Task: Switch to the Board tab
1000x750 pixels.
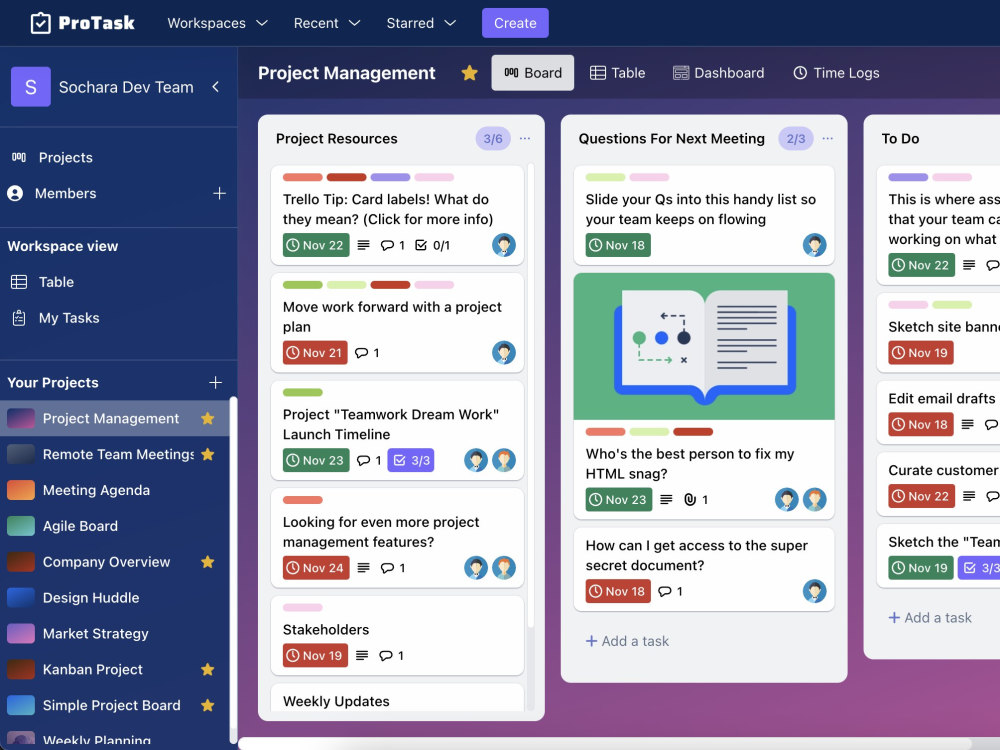Action: [x=532, y=72]
